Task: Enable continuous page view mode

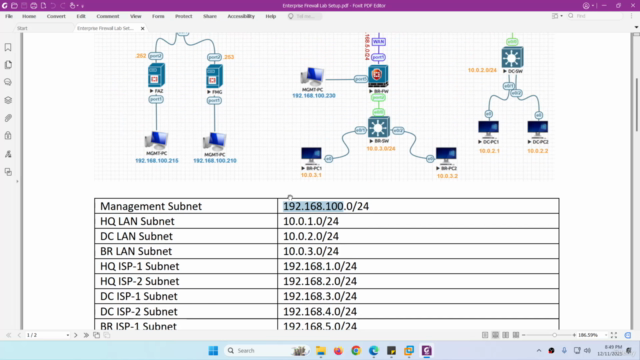Action: [495, 335]
